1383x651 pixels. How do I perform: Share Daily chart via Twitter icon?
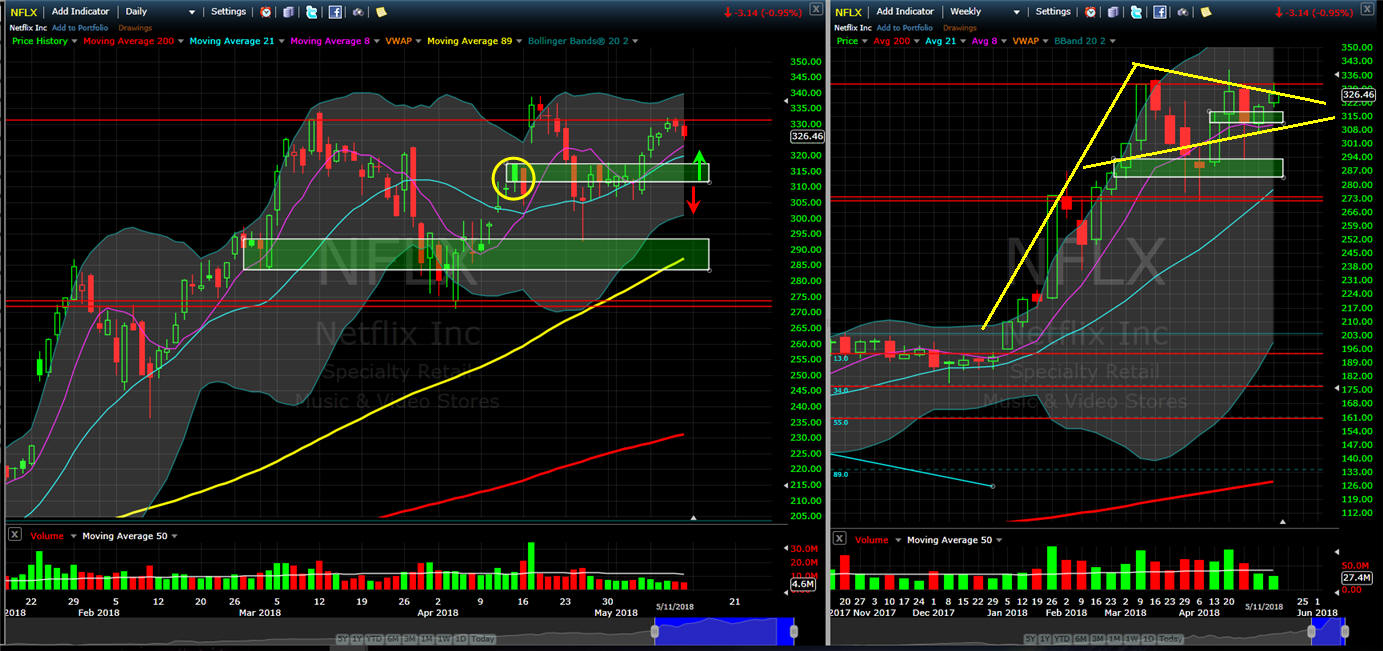[x=311, y=12]
